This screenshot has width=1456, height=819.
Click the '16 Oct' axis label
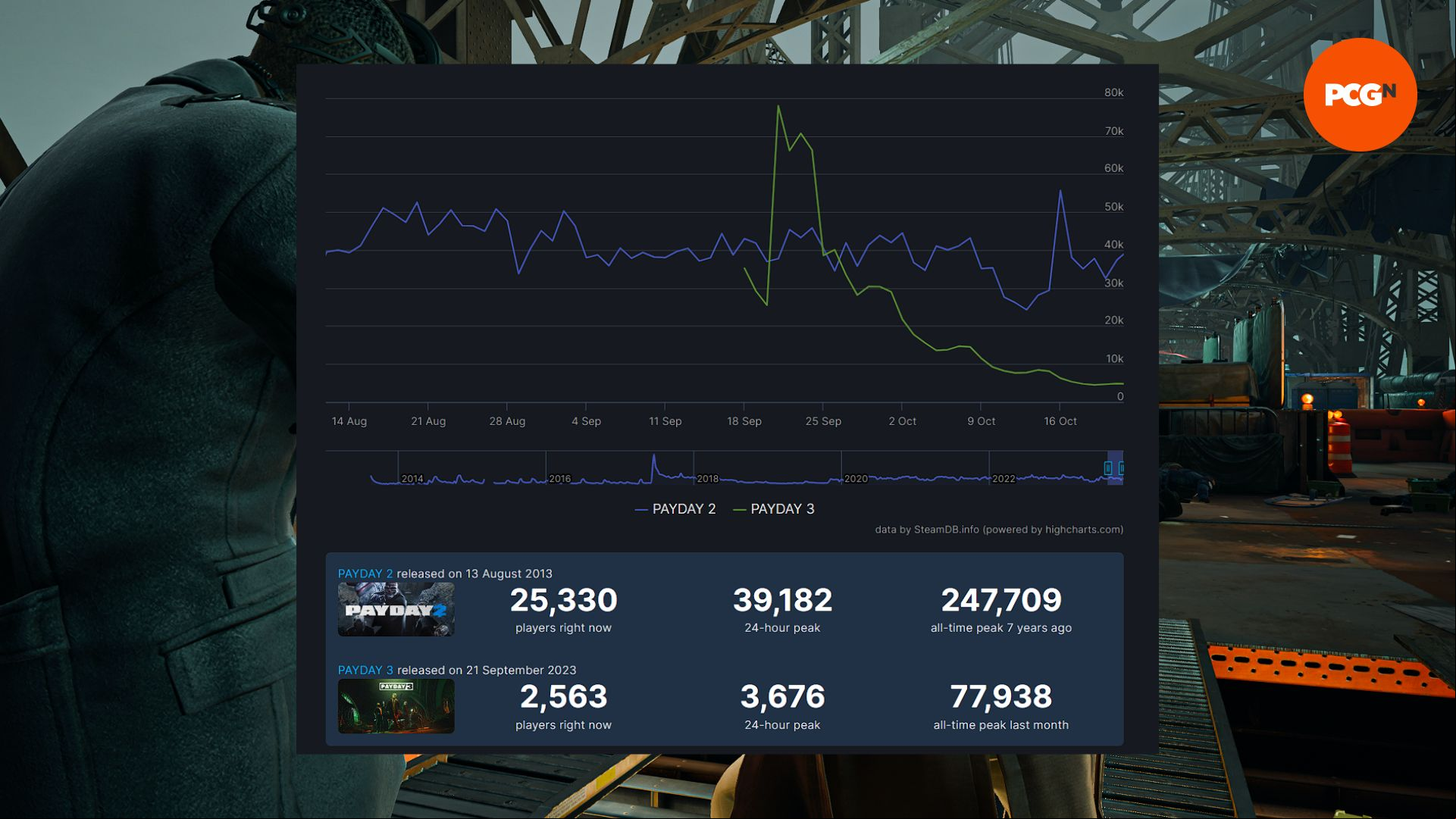pyautogui.click(x=1060, y=421)
